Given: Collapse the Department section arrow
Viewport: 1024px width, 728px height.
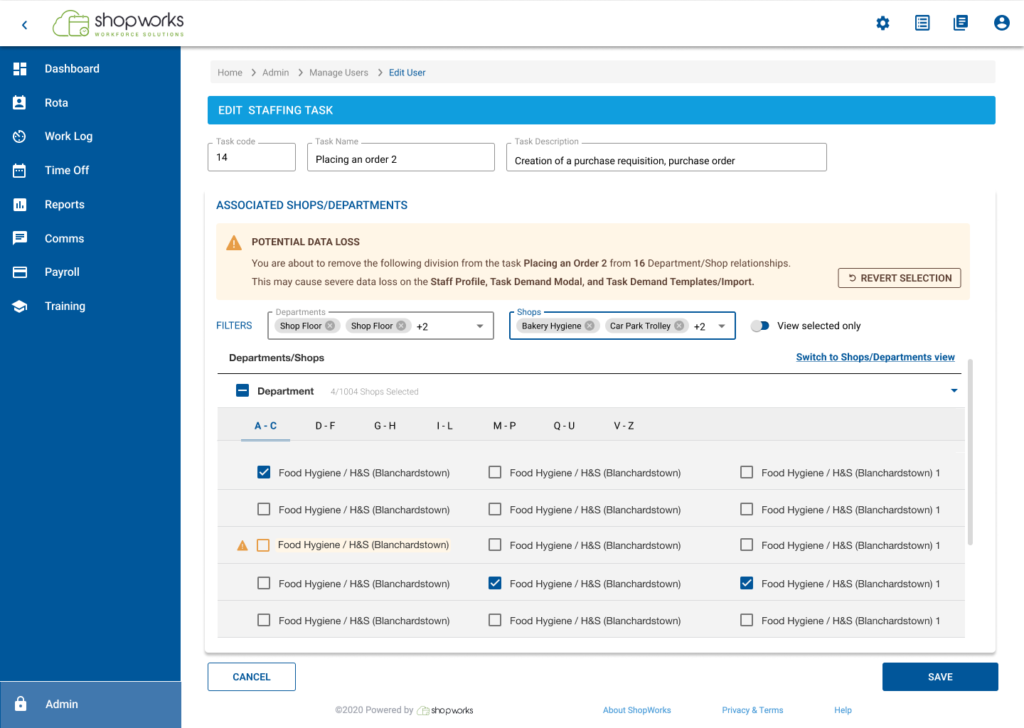Looking at the screenshot, I should click(954, 391).
